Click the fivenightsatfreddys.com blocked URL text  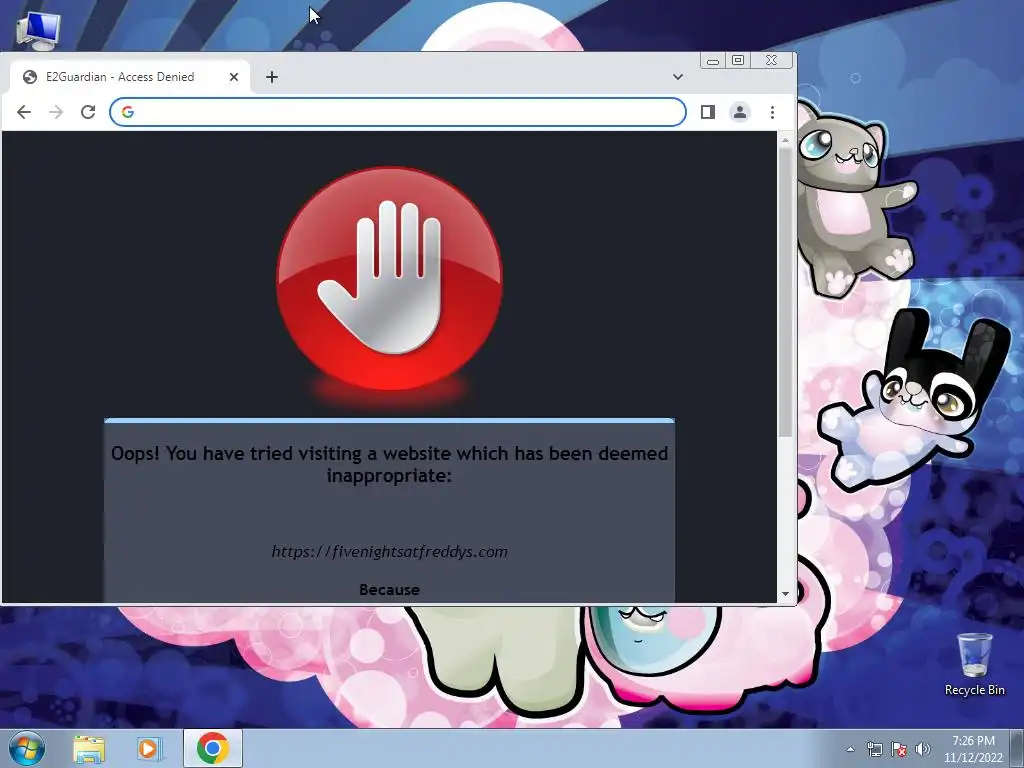tap(389, 552)
